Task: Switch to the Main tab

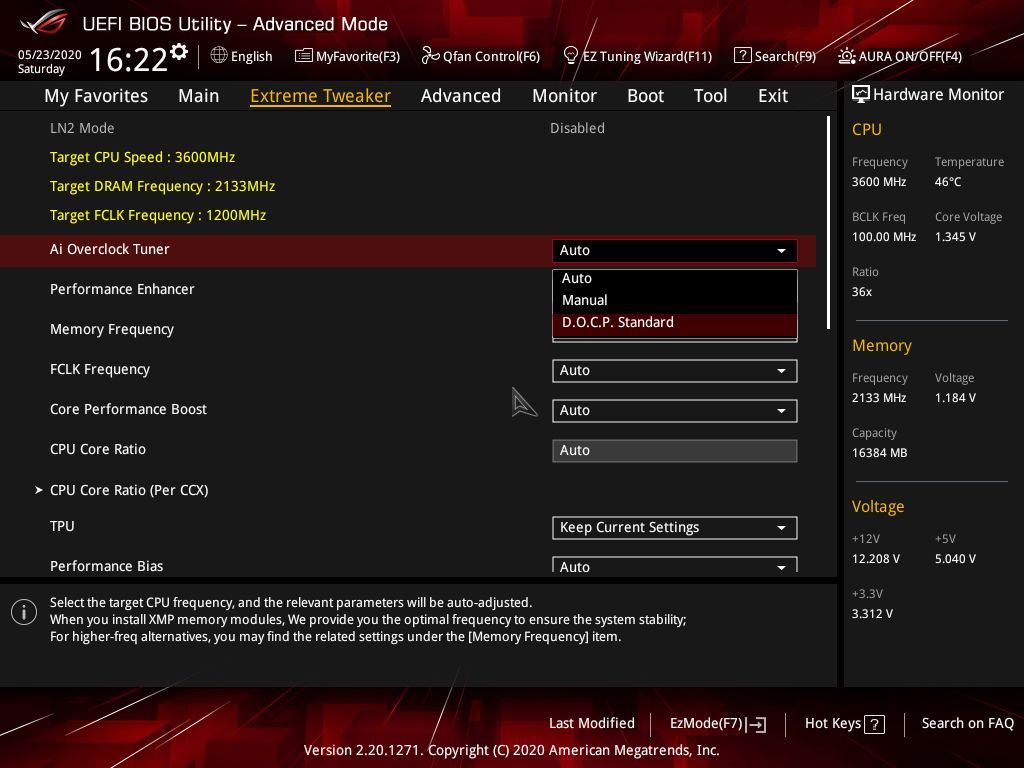Action: coord(199,96)
